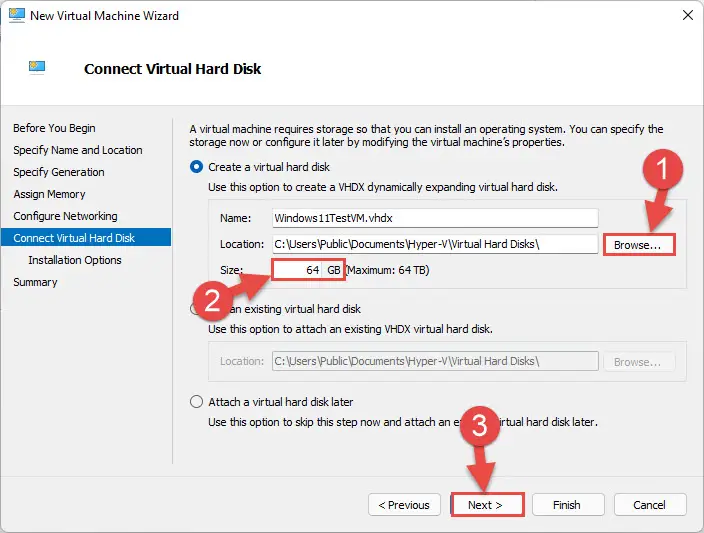704x533 pixels.
Task: Open Before You Begin wizard step
Action: 54,128
